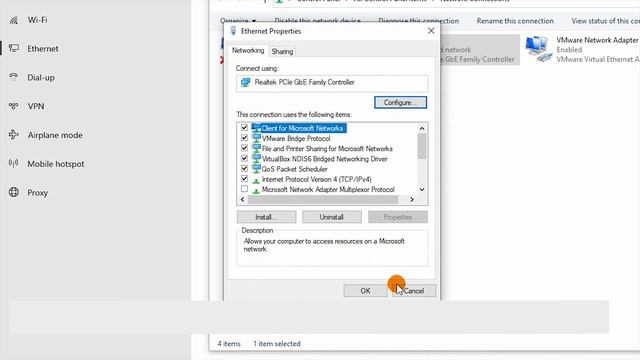Select Internet Protocol Version 4 (TCP/IPv4) row
This screenshot has width=640, height=360.
[x=316, y=179]
